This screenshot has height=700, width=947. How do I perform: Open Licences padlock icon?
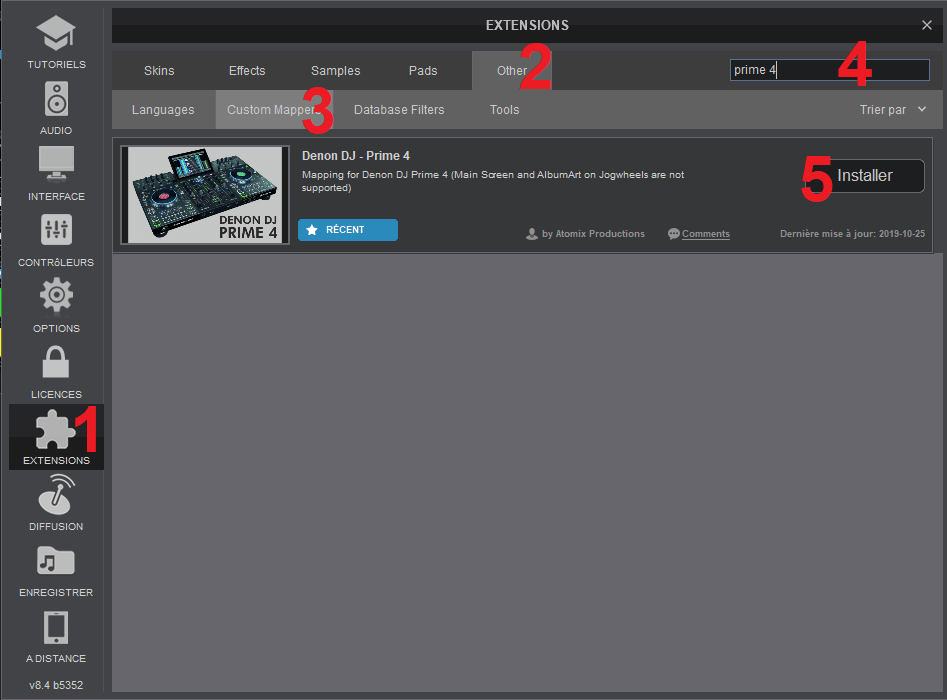pyautogui.click(x=56, y=363)
